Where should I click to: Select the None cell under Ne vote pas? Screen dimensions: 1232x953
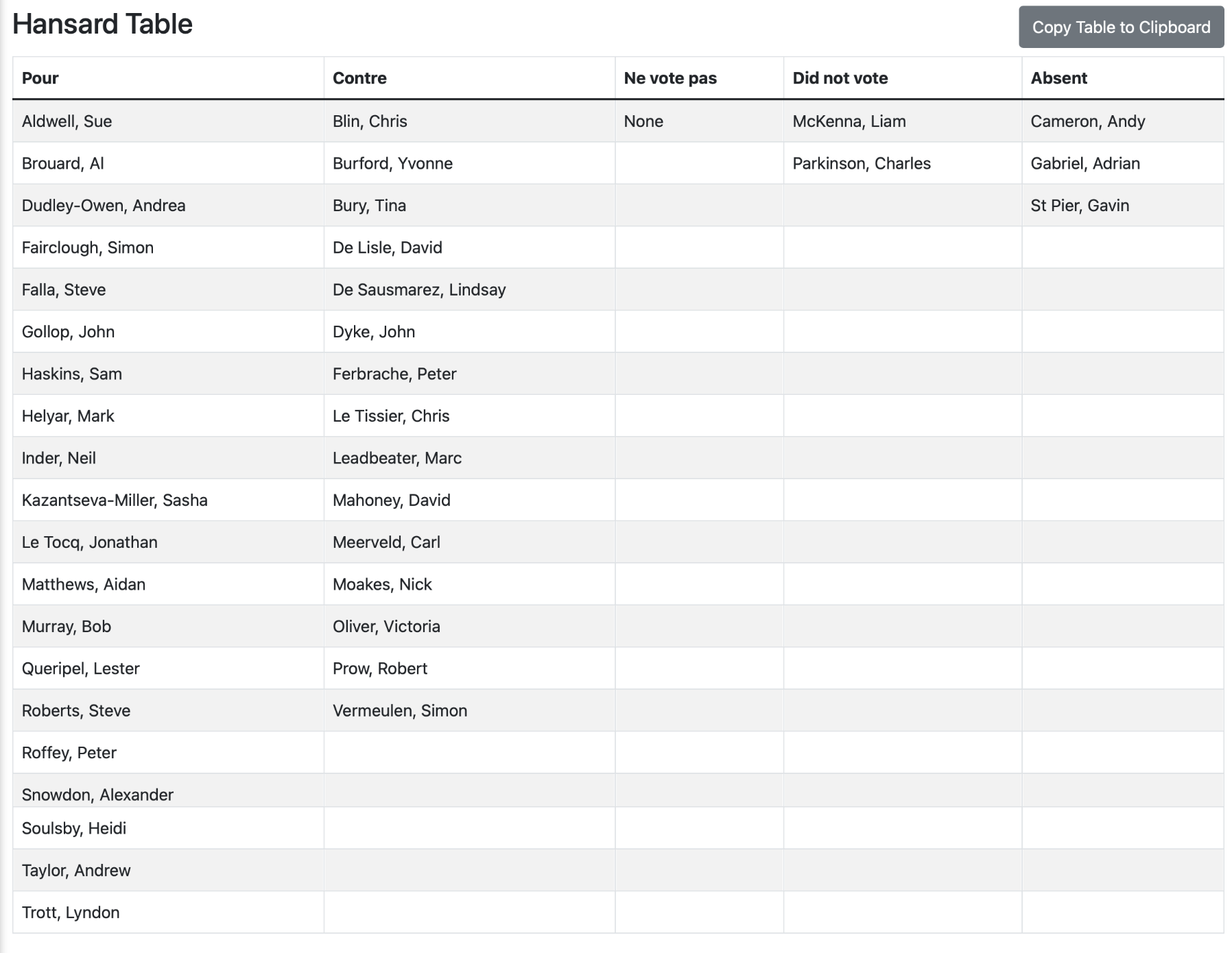click(x=699, y=121)
